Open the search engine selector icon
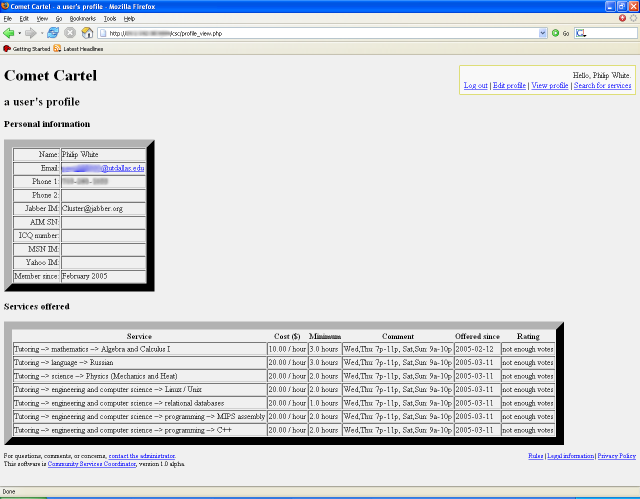This screenshot has height=499, width=640. point(581,33)
